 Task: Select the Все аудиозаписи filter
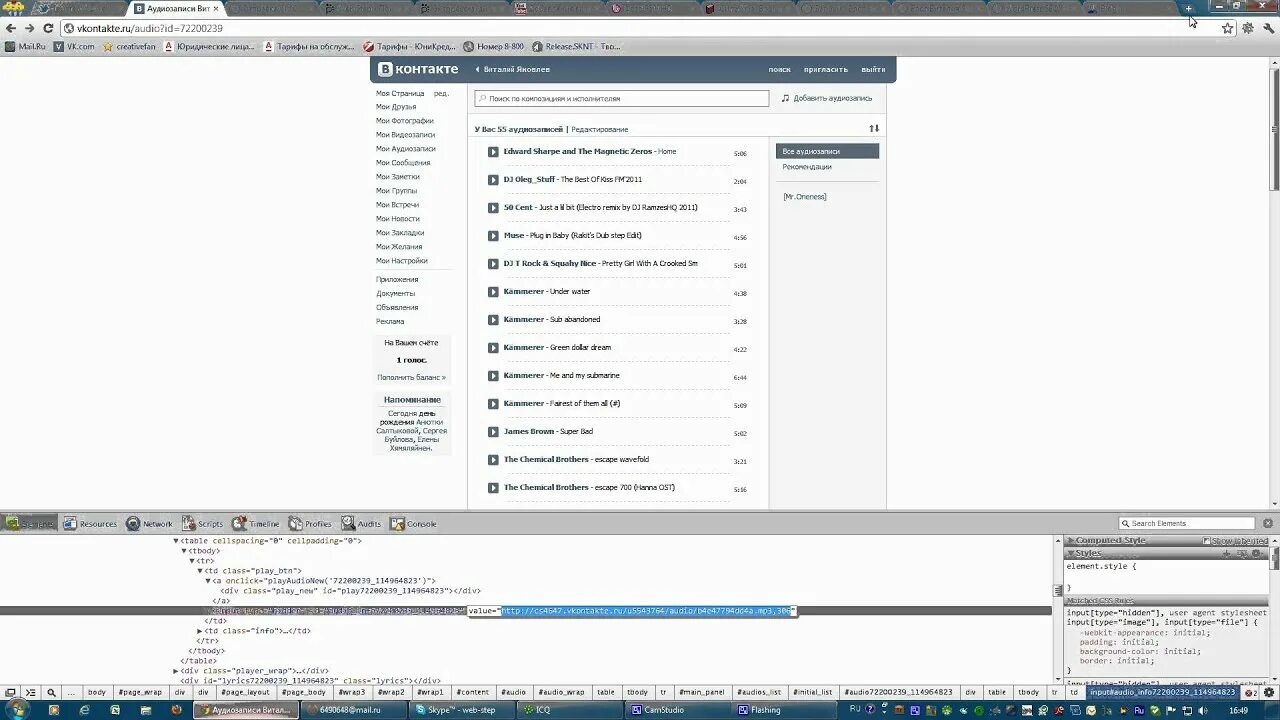827,151
